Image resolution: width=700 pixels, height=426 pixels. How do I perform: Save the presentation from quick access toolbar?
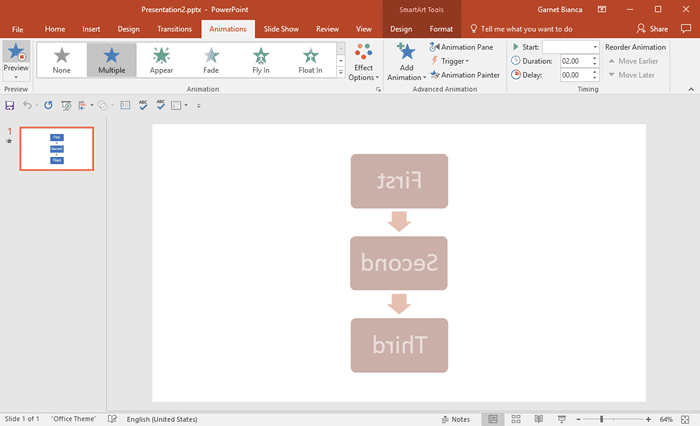[x=10, y=105]
